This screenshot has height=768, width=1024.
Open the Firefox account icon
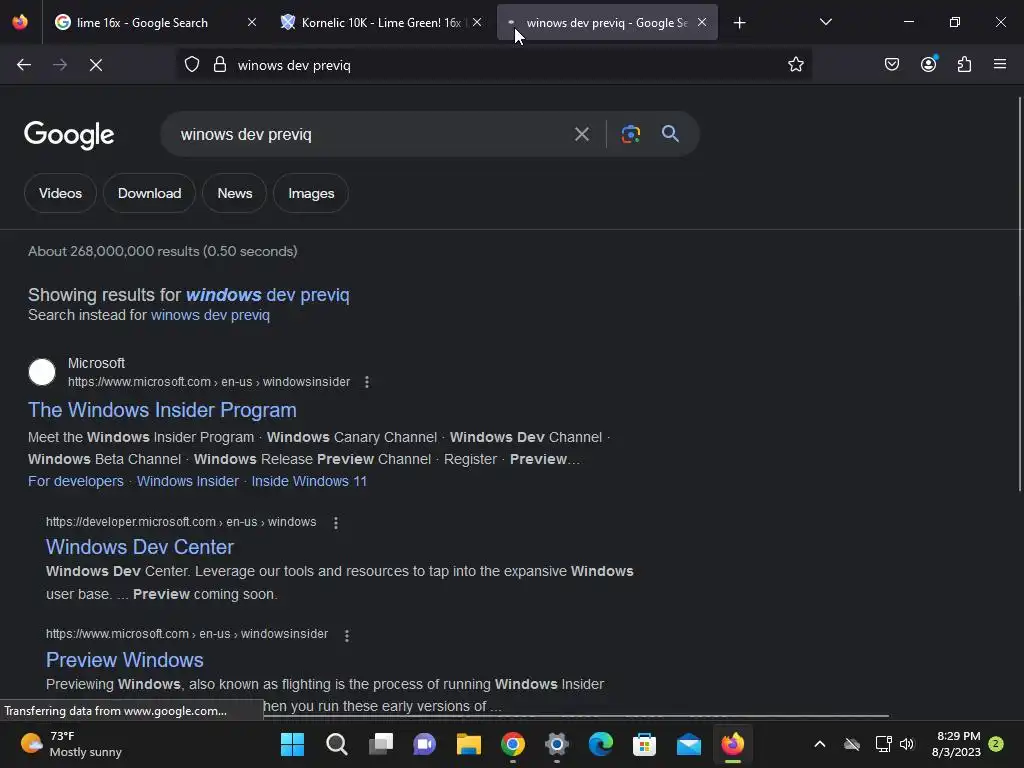point(929,64)
